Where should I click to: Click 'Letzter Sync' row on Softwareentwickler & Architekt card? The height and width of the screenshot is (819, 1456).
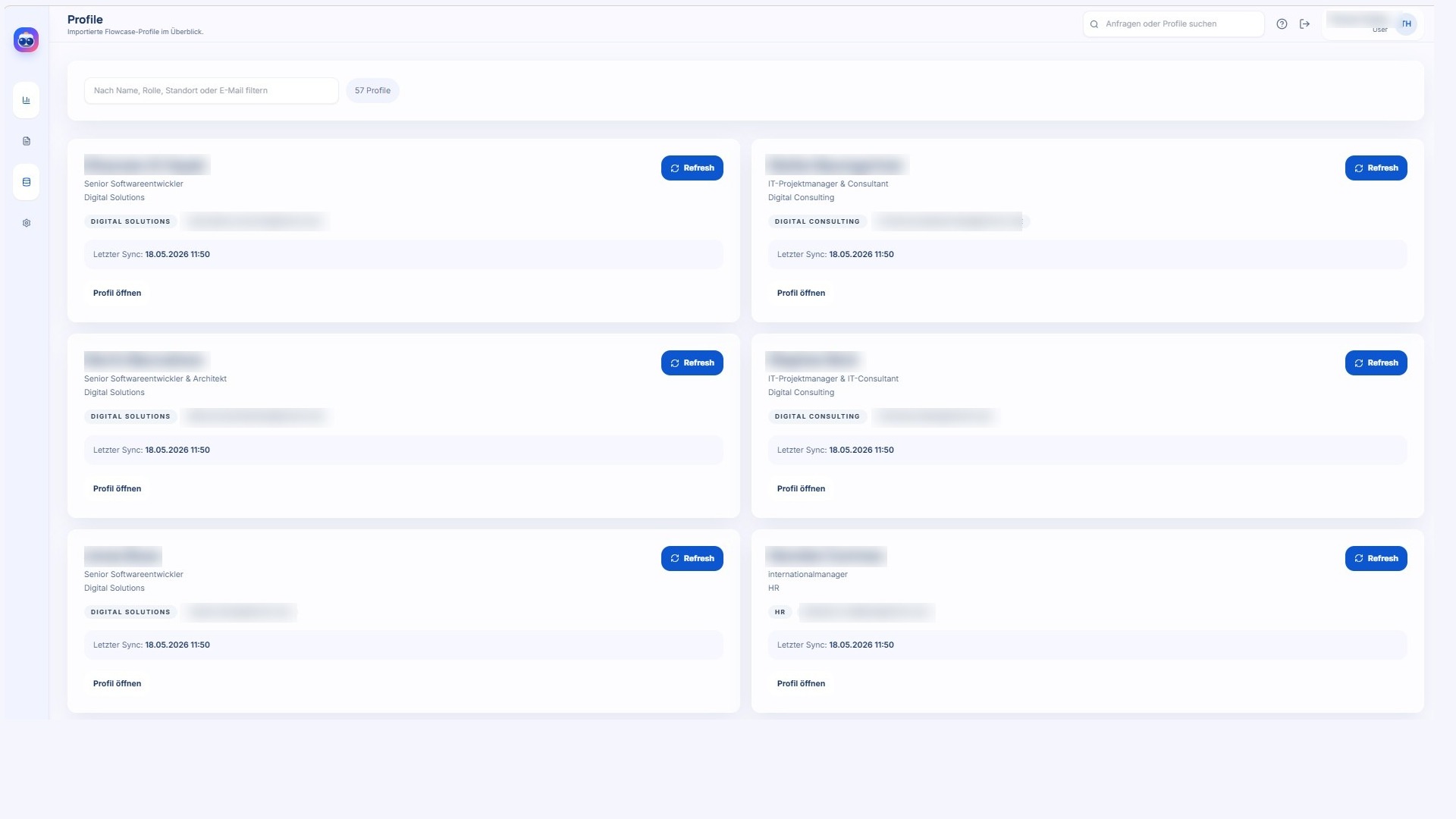click(403, 450)
